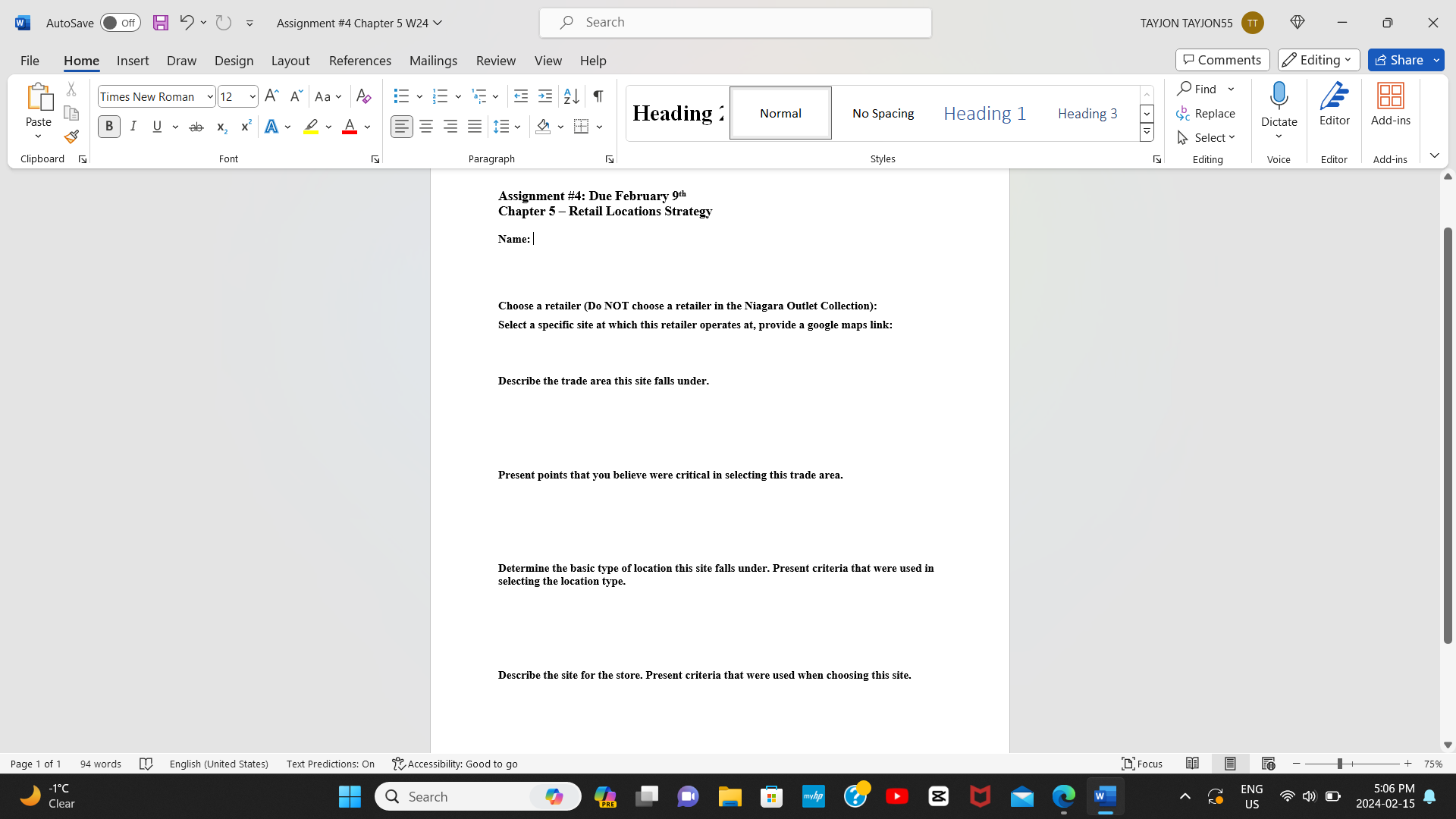Apply italic formatting
The image size is (1456, 819).
click(133, 126)
